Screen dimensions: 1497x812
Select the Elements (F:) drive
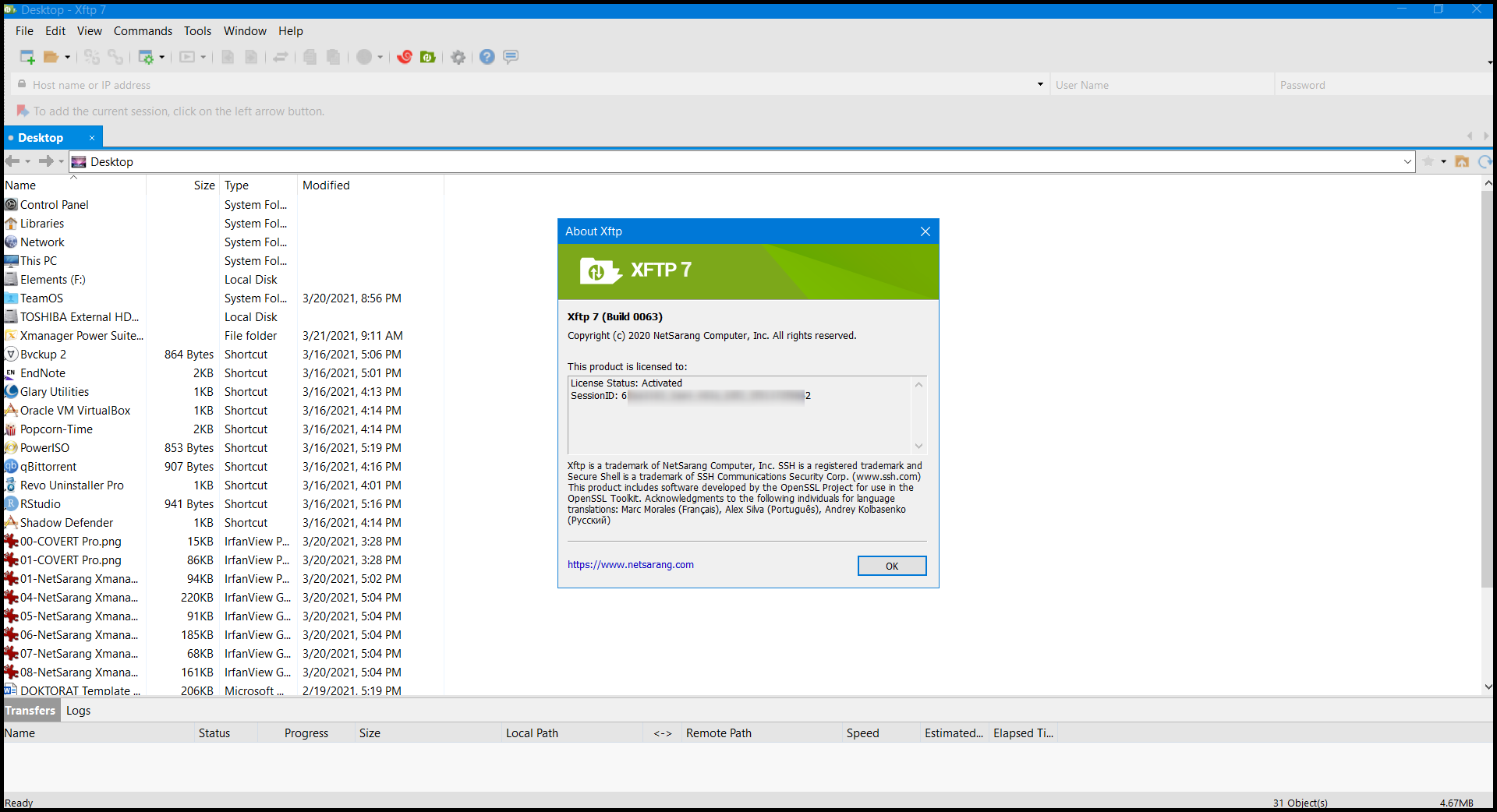pyautogui.click(x=52, y=280)
